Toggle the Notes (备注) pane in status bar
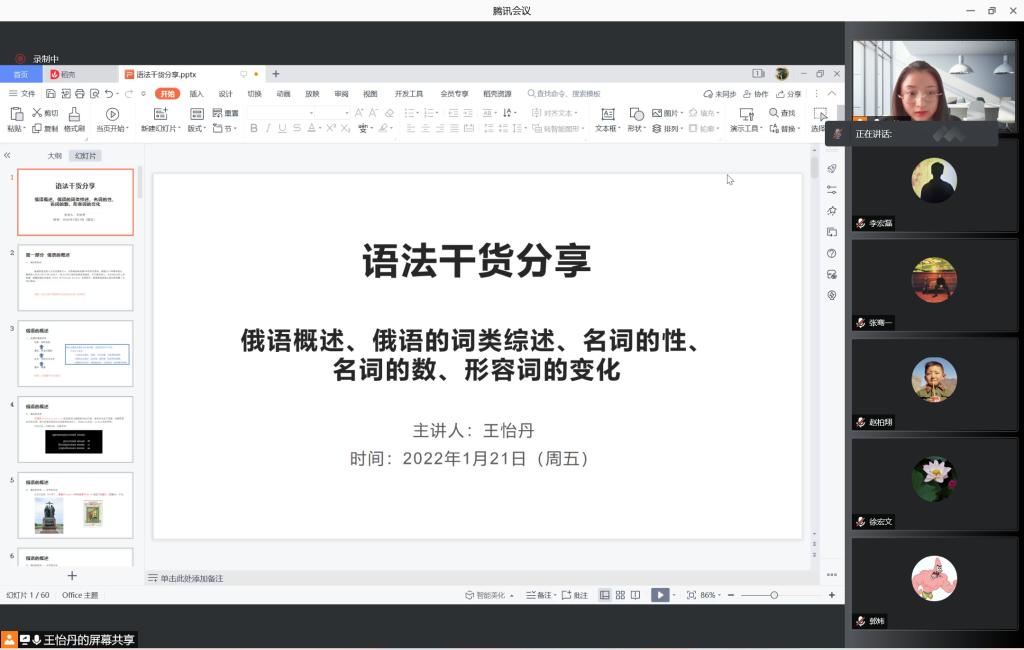The image size is (1024, 650). pyautogui.click(x=539, y=595)
